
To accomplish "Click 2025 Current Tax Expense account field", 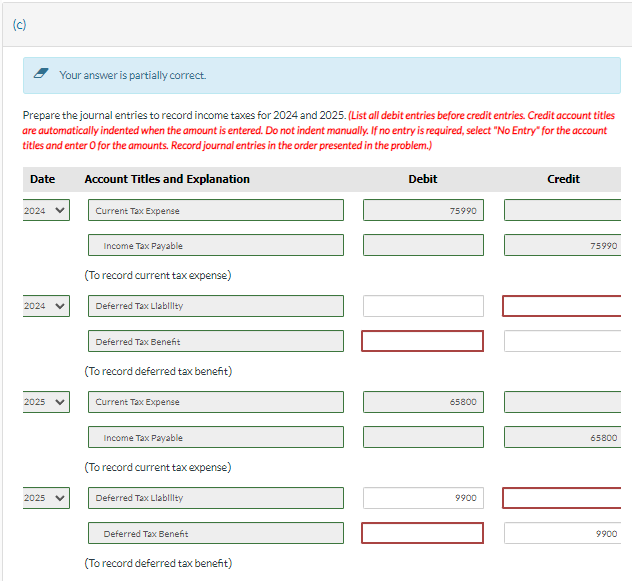I will (x=216, y=402).
